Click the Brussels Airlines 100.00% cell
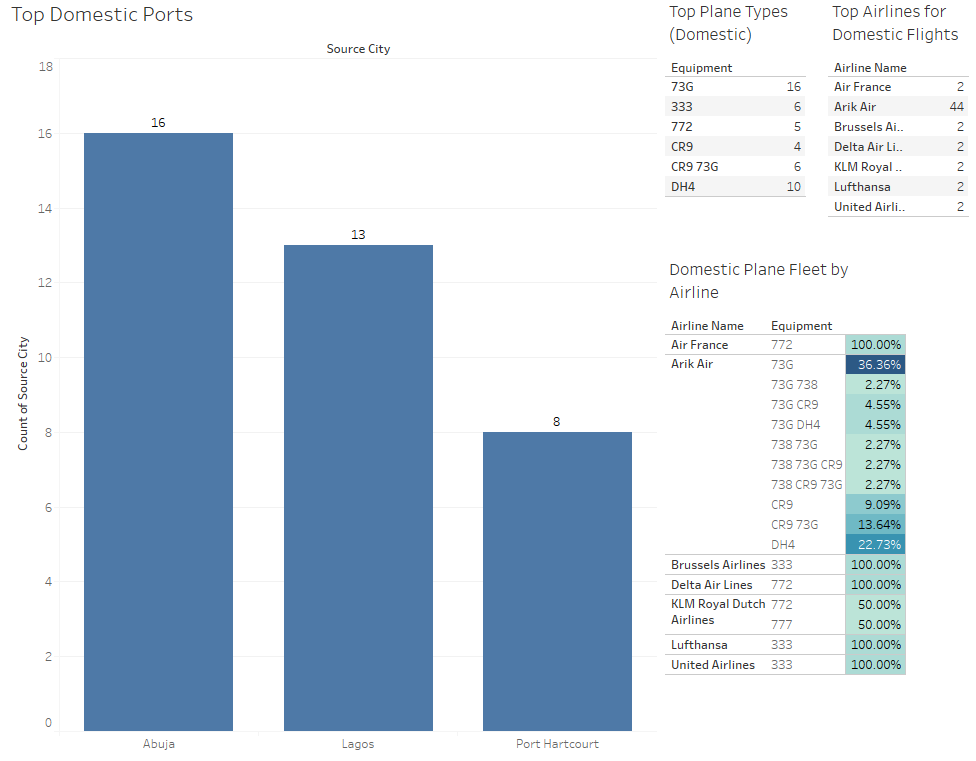 coord(875,564)
